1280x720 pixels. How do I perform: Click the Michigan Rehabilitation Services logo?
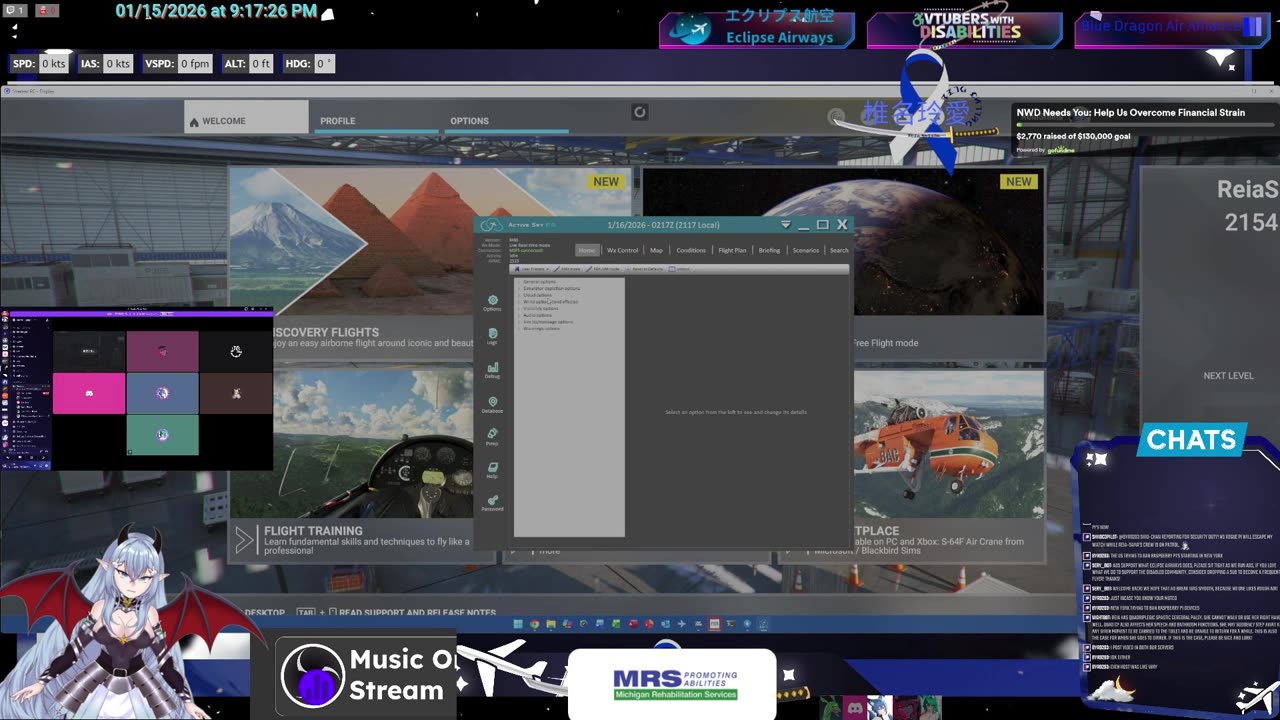tap(673, 685)
